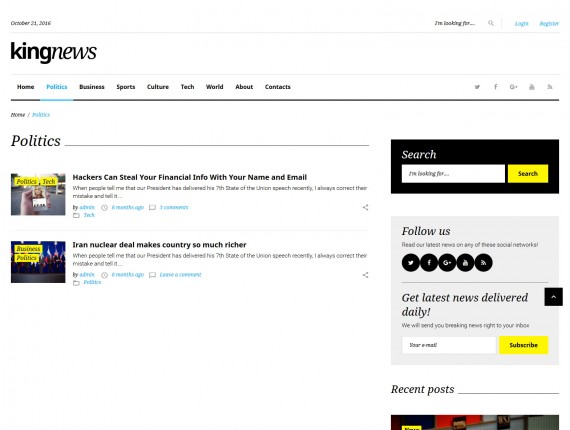Open the Contacts menu item
This screenshot has width=570, height=430.
278,87
